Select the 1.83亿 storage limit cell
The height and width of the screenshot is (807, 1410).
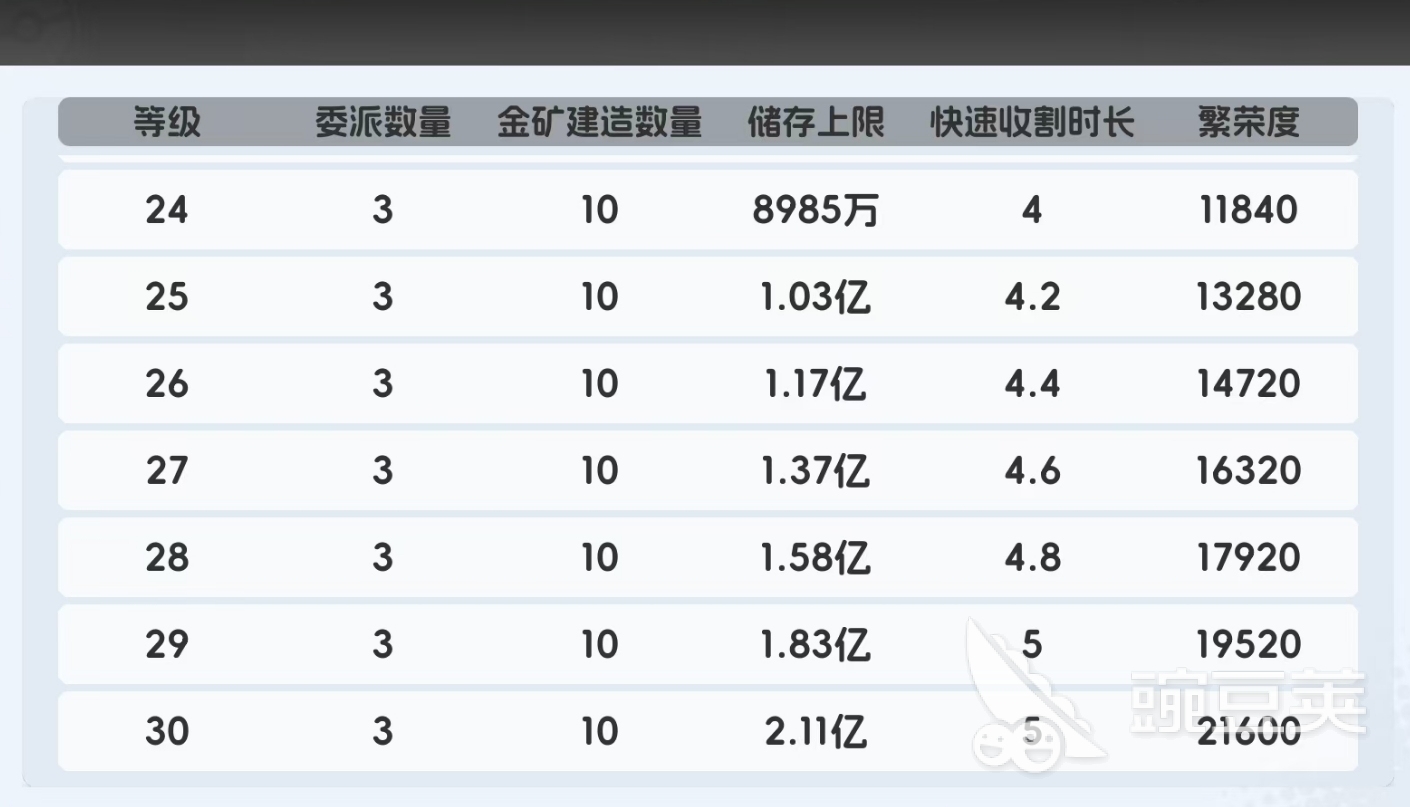coord(816,645)
